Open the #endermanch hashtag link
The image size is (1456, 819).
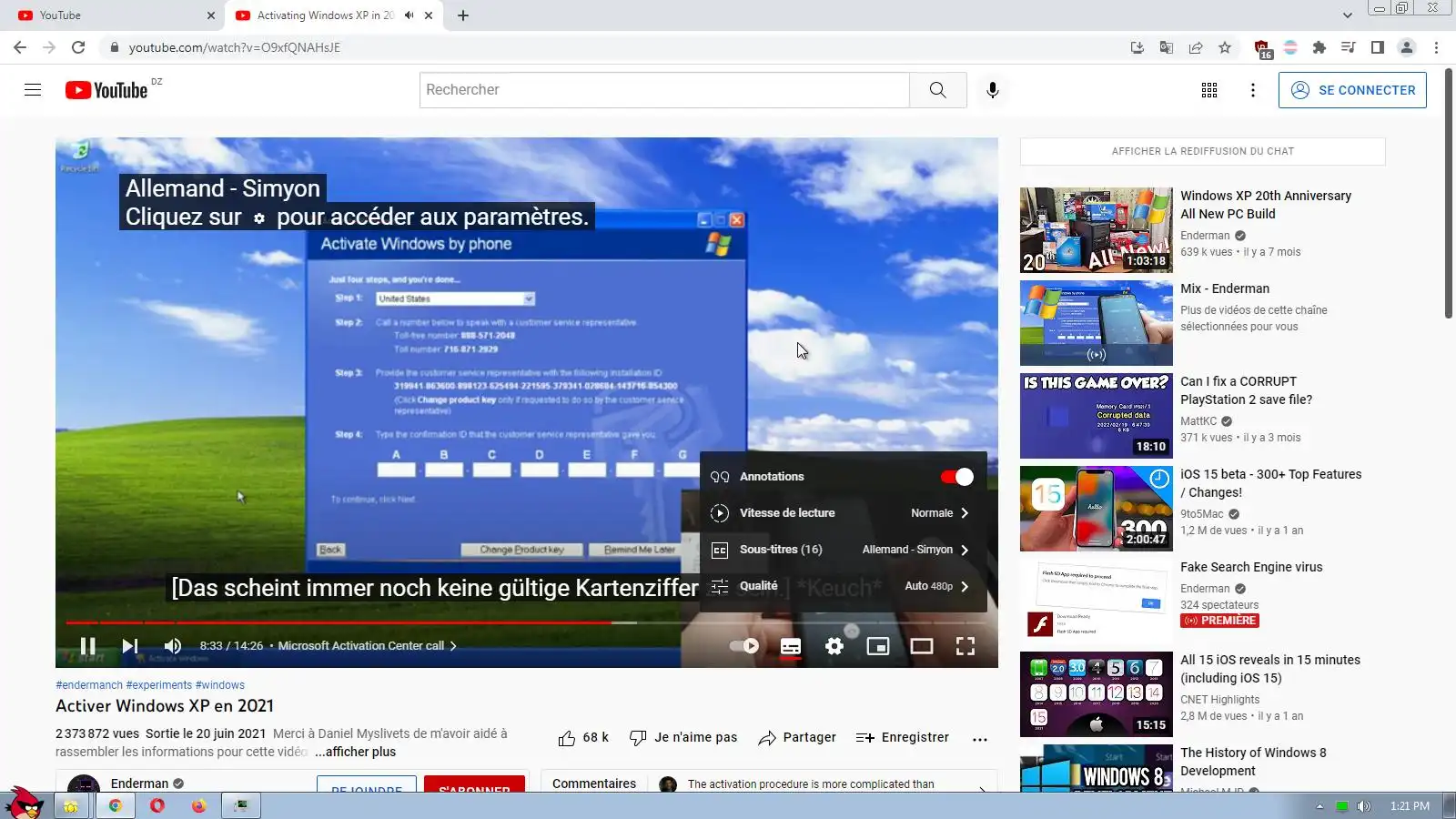[x=89, y=685]
